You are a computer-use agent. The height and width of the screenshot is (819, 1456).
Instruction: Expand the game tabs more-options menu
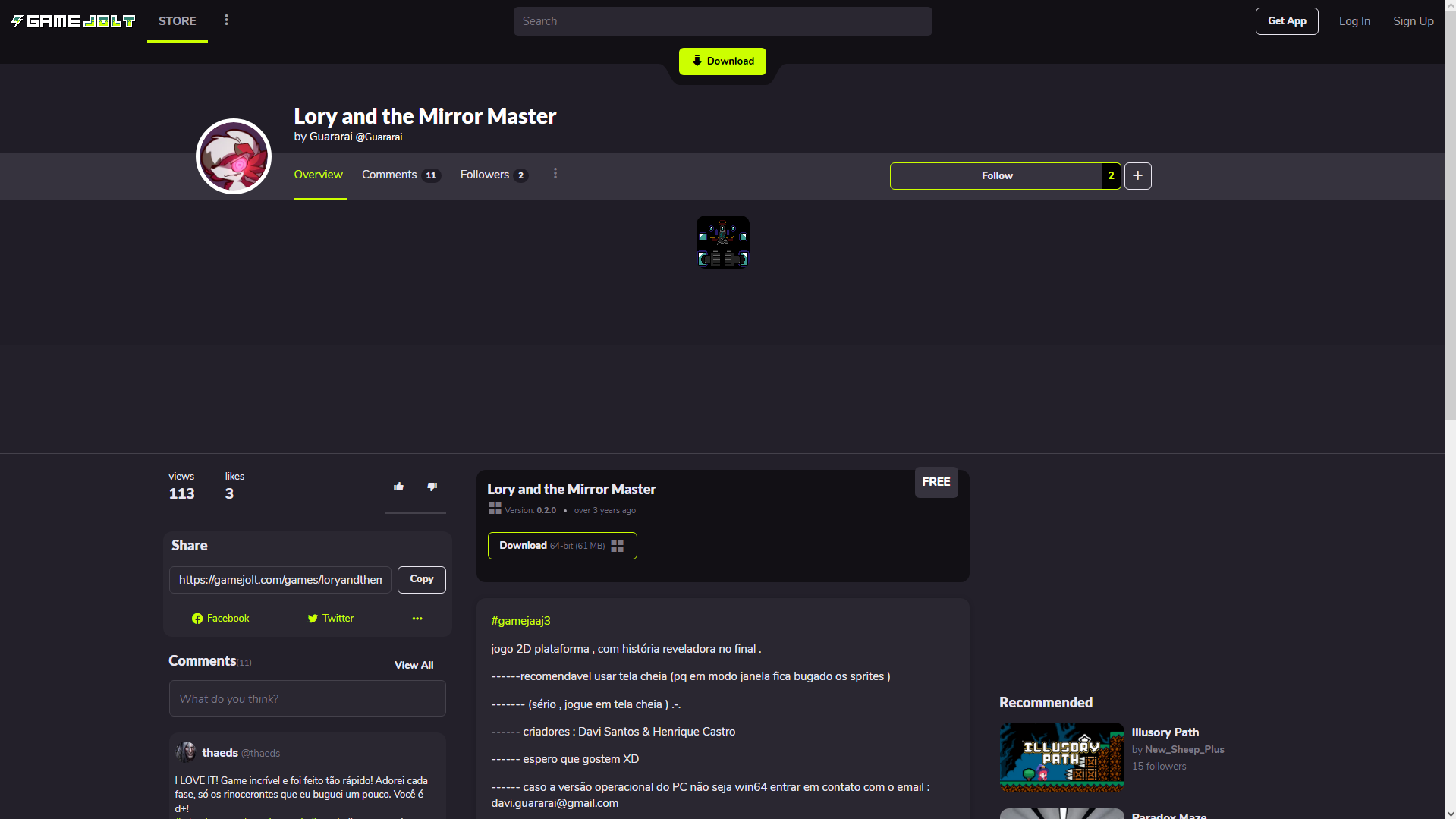pyautogui.click(x=555, y=174)
